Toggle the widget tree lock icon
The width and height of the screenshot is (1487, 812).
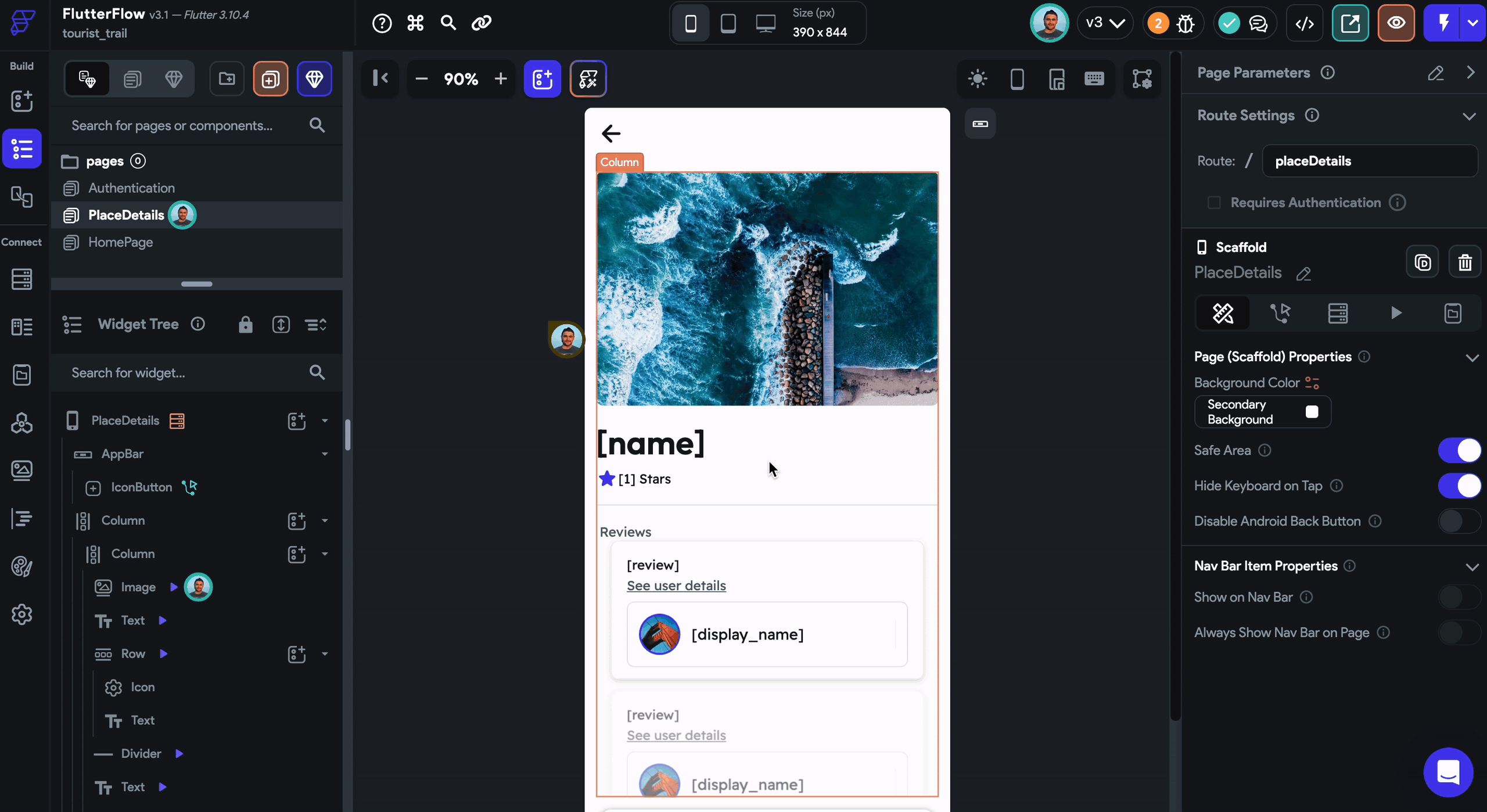point(245,324)
